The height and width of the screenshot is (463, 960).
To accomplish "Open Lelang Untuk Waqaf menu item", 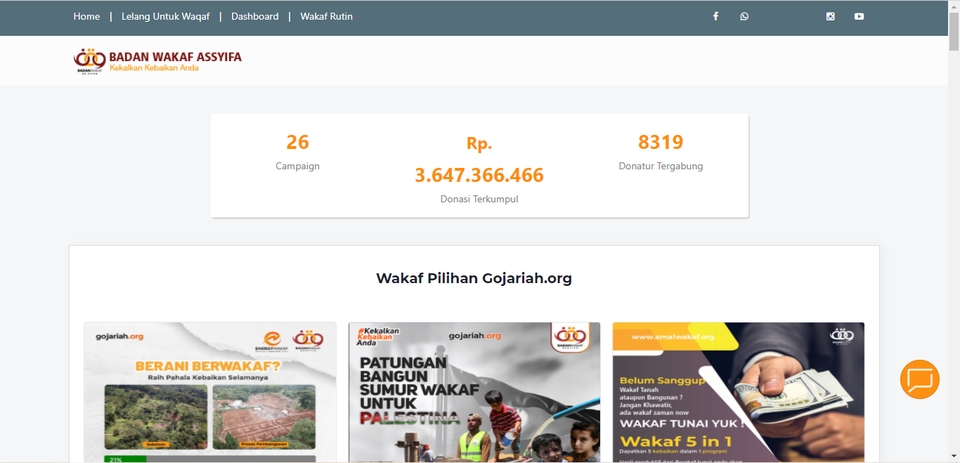I will (165, 17).
